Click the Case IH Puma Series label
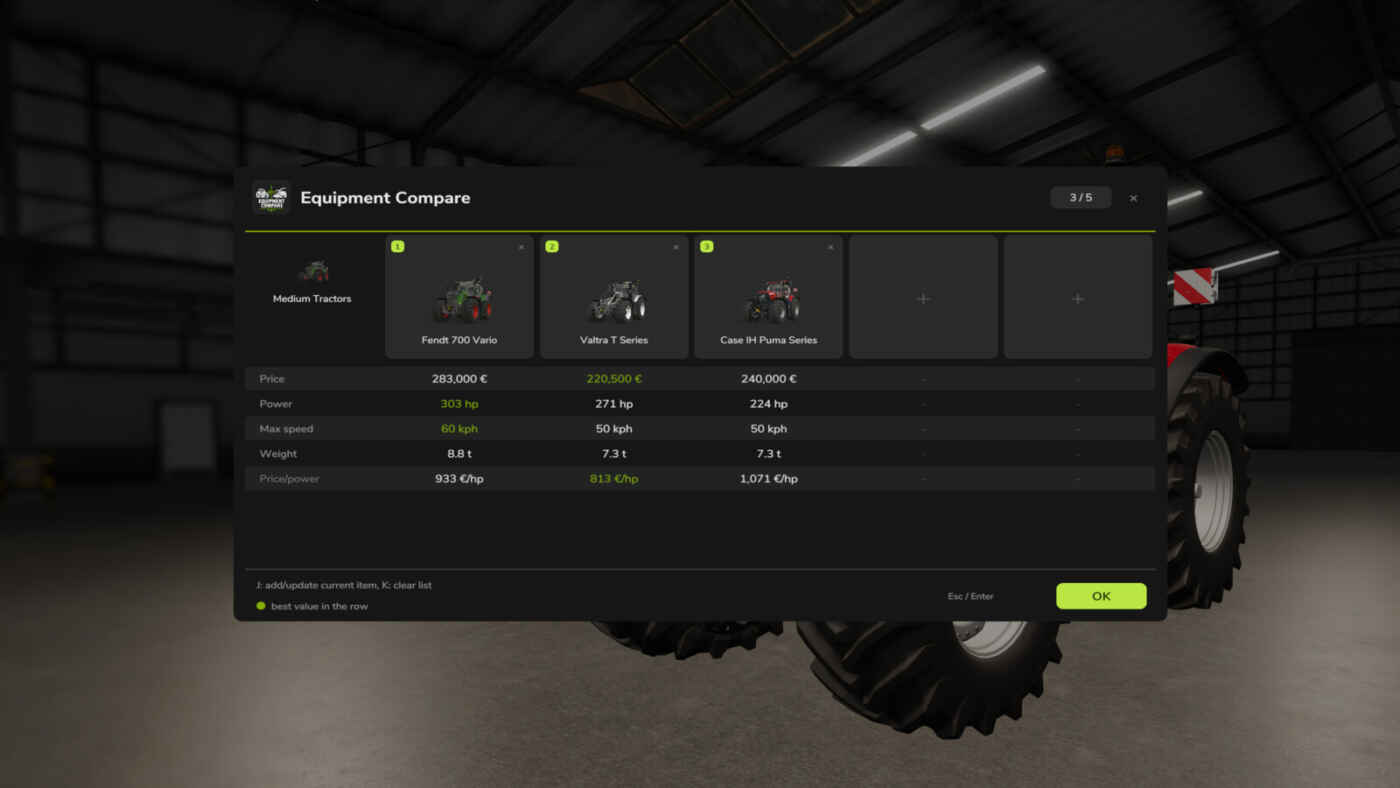The height and width of the screenshot is (788, 1400). pyautogui.click(x=768, y=340)
